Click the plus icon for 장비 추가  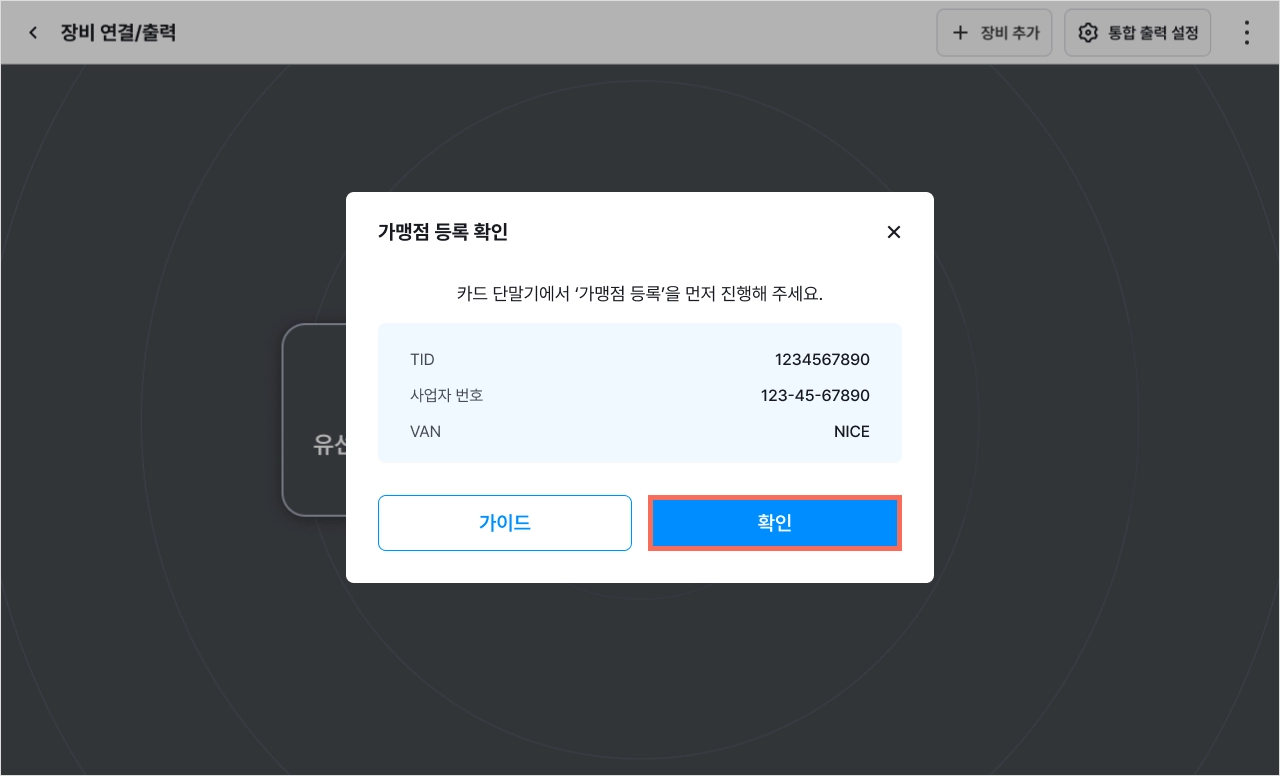(960, 33)
